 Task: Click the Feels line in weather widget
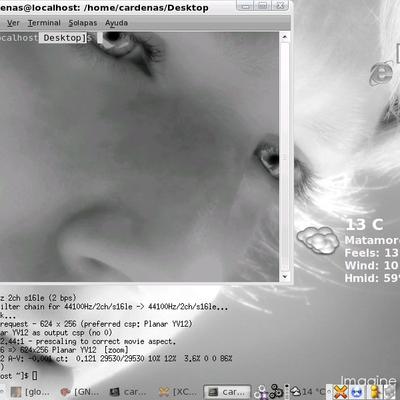click(372, 253)
